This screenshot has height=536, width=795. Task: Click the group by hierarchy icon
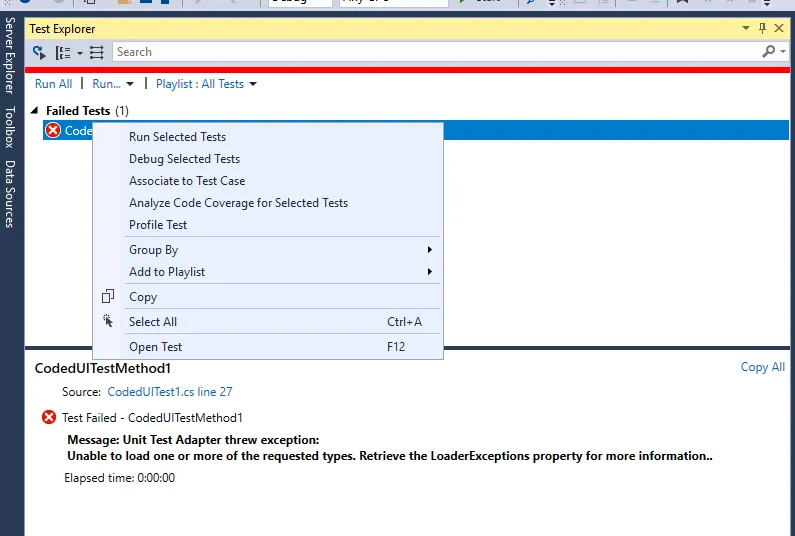click(x=63, y=52)
